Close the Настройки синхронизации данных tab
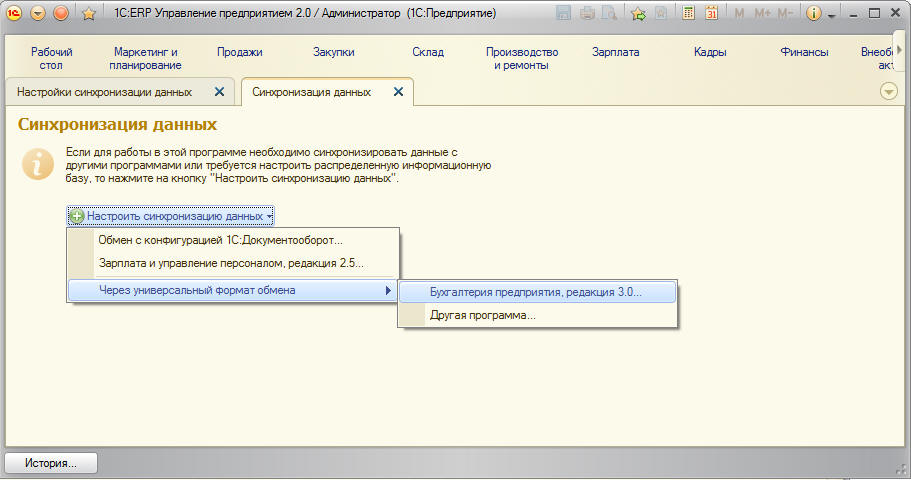 click(x=220, y=92)
